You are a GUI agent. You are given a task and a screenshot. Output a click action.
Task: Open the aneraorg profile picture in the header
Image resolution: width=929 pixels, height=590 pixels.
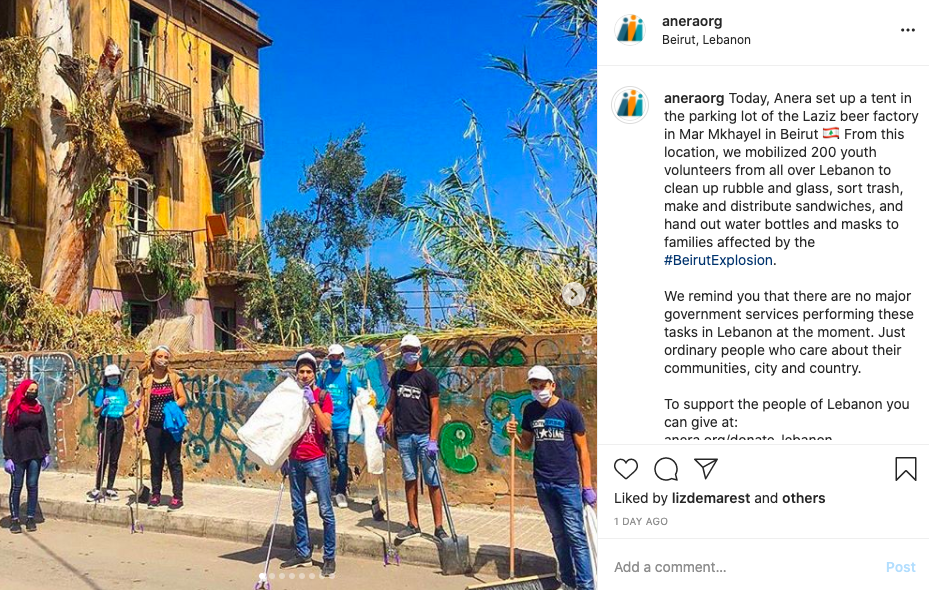pyautogui.click(x=630, y=29)
